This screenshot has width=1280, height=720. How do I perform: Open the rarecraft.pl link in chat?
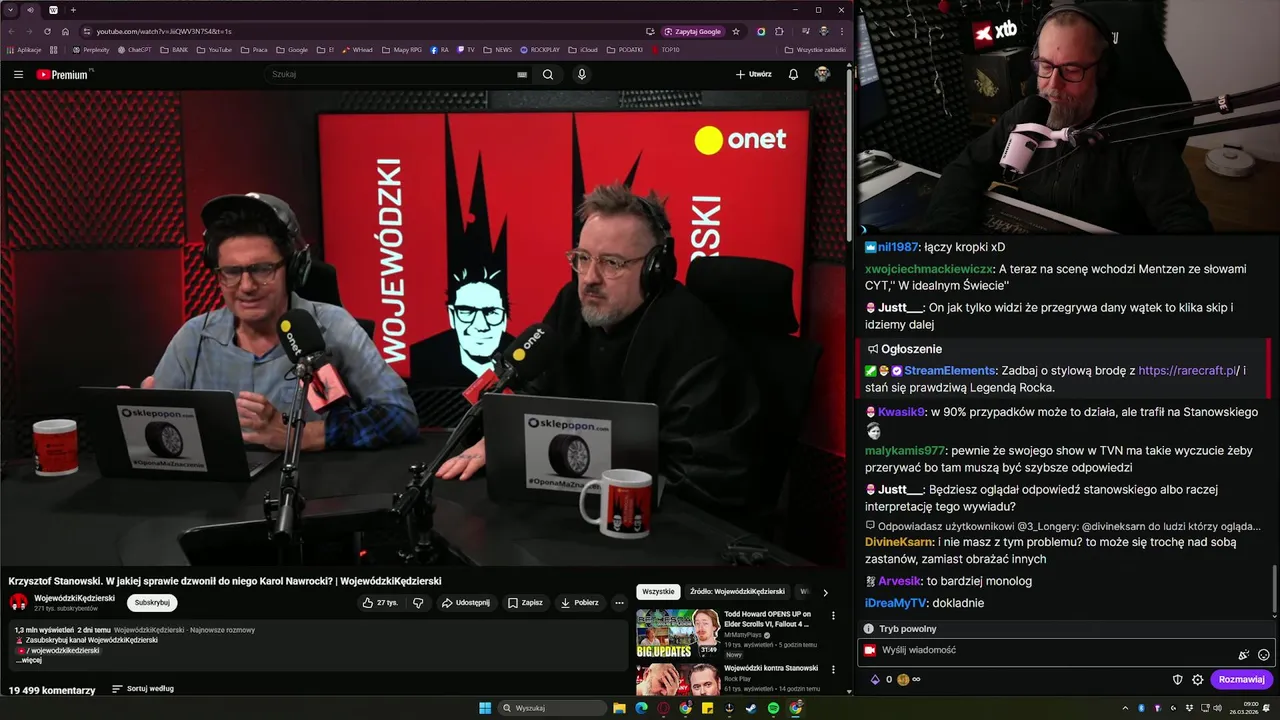(1187, 371)
